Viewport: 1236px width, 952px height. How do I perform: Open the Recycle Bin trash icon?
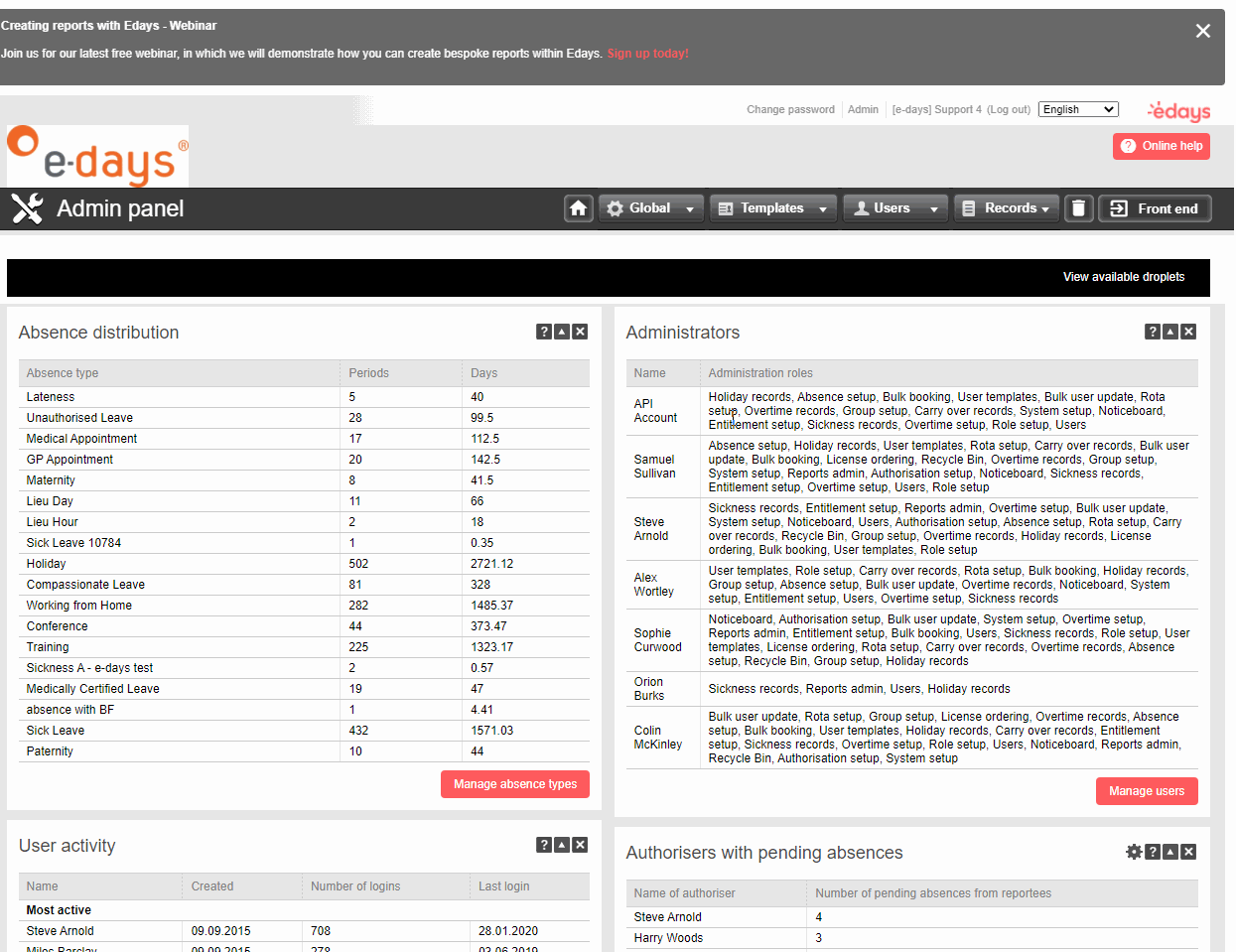[1079, 208]
